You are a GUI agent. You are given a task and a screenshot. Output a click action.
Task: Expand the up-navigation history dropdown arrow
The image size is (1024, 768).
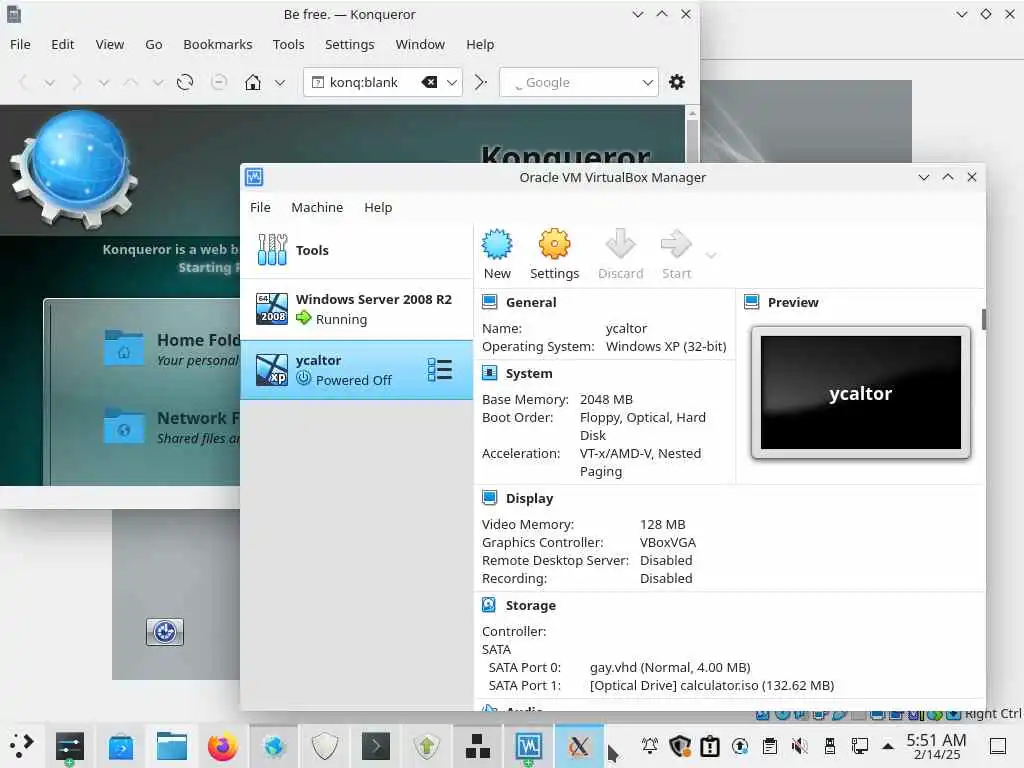pyautogui.click(x=157, y=83)
